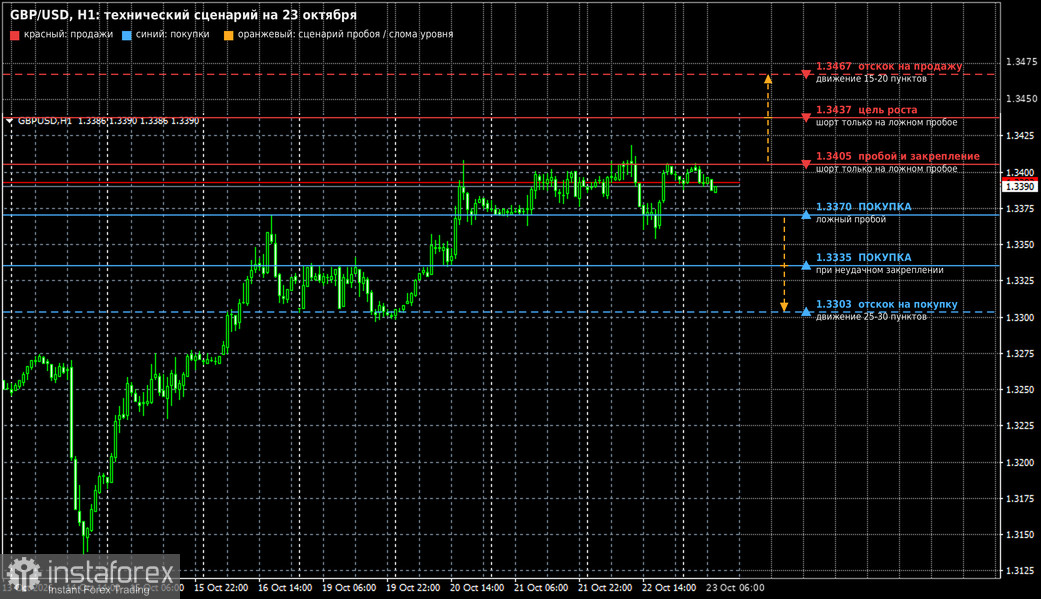The image size is (1041, 599).
Task: Click the 1.3250 price axis label
Action: [x=1021, y=390]
